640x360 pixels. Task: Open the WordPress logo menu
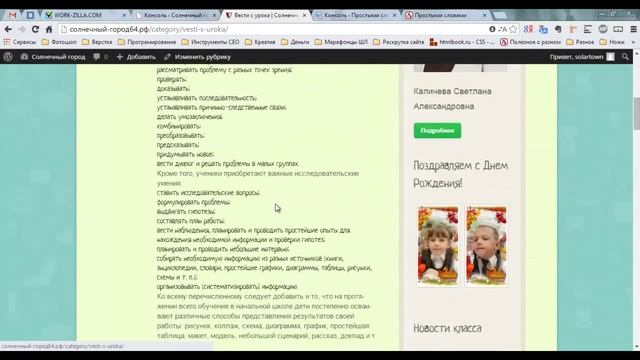(x=8, y=57)
